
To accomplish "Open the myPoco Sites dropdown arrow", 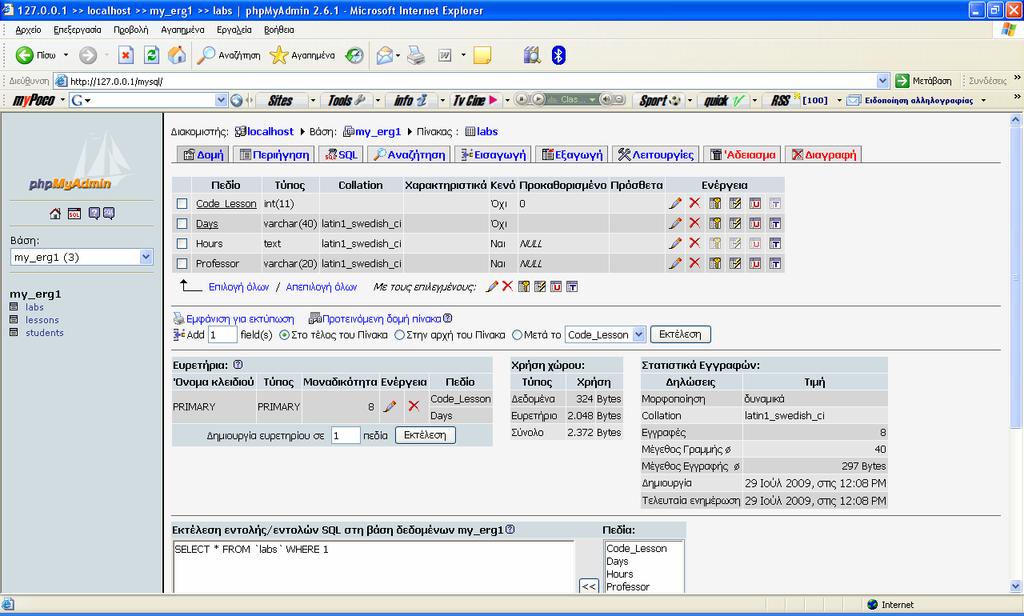I will coord(313,101).
